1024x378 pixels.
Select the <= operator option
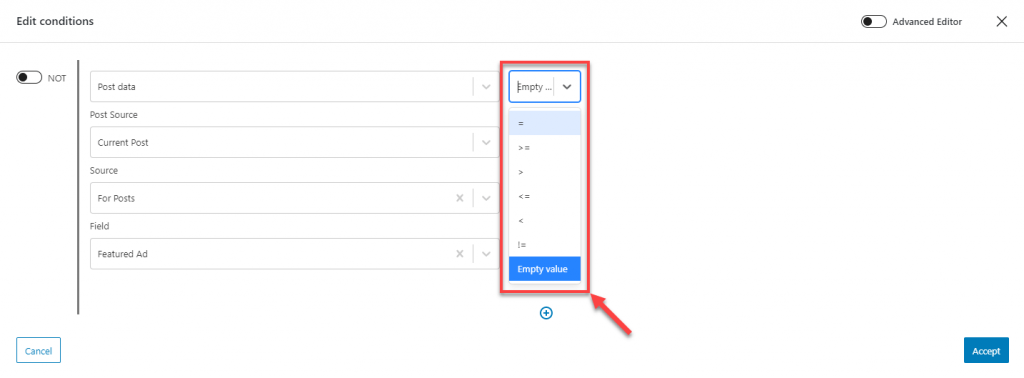545,196
